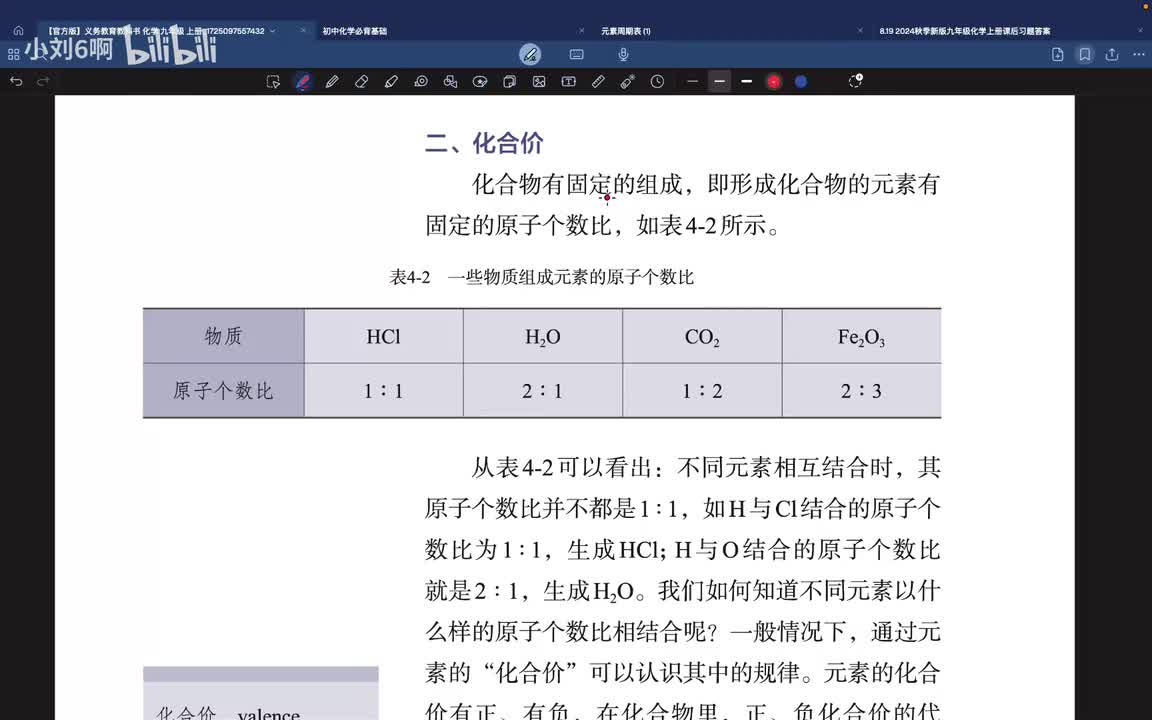The image size is (1152, 720).
Task: Insert an image with the photo tool
Action: [539, 82]
